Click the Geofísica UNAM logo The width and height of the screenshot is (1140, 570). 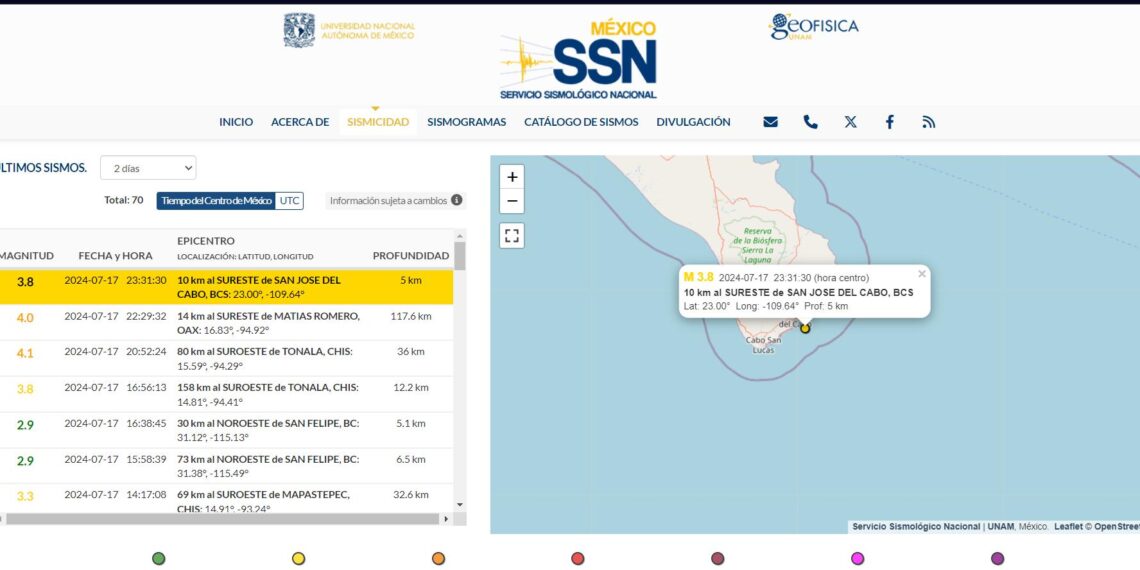tap(814, 27)
